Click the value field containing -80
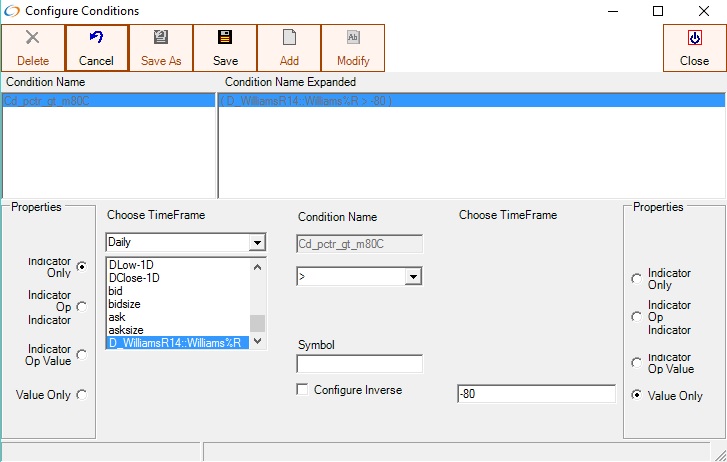Screen dimensions: 727x462 (535, 394)
